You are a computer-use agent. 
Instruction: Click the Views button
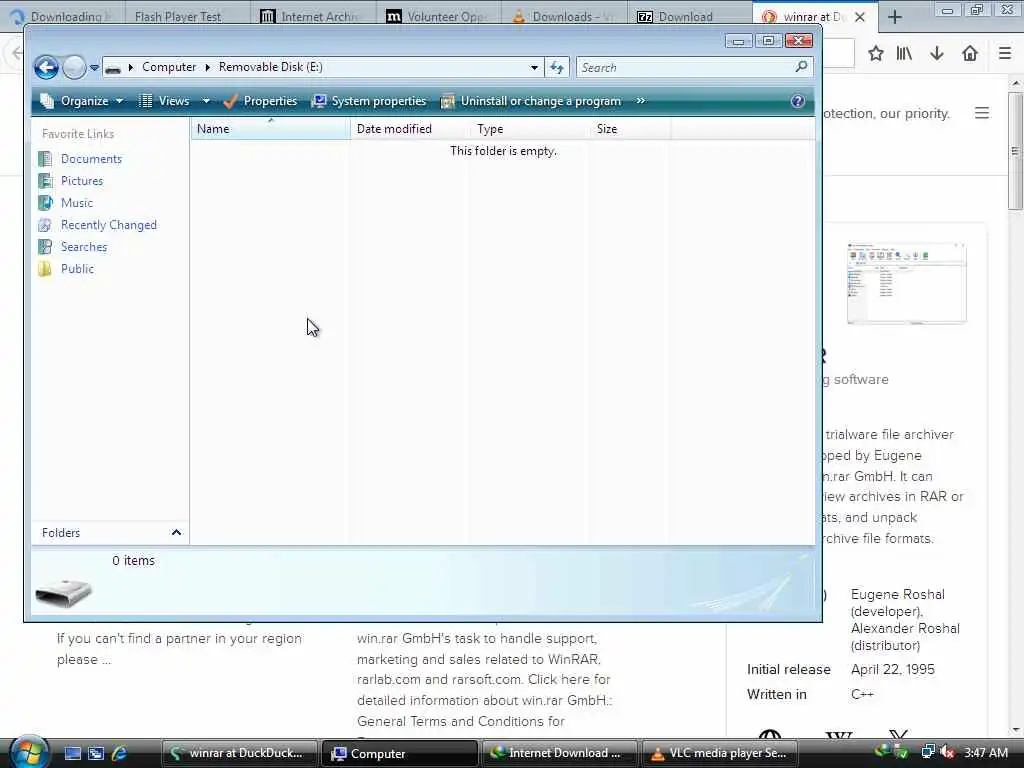(165, 101)
